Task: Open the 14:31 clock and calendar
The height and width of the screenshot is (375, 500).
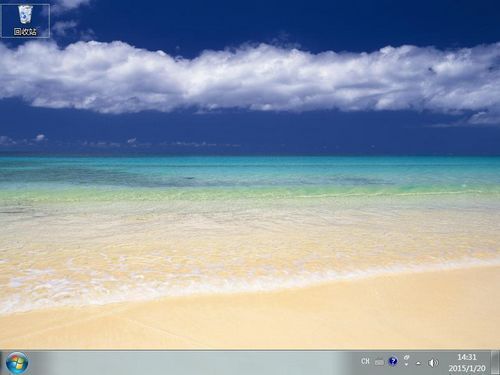Action: (467, 363)
